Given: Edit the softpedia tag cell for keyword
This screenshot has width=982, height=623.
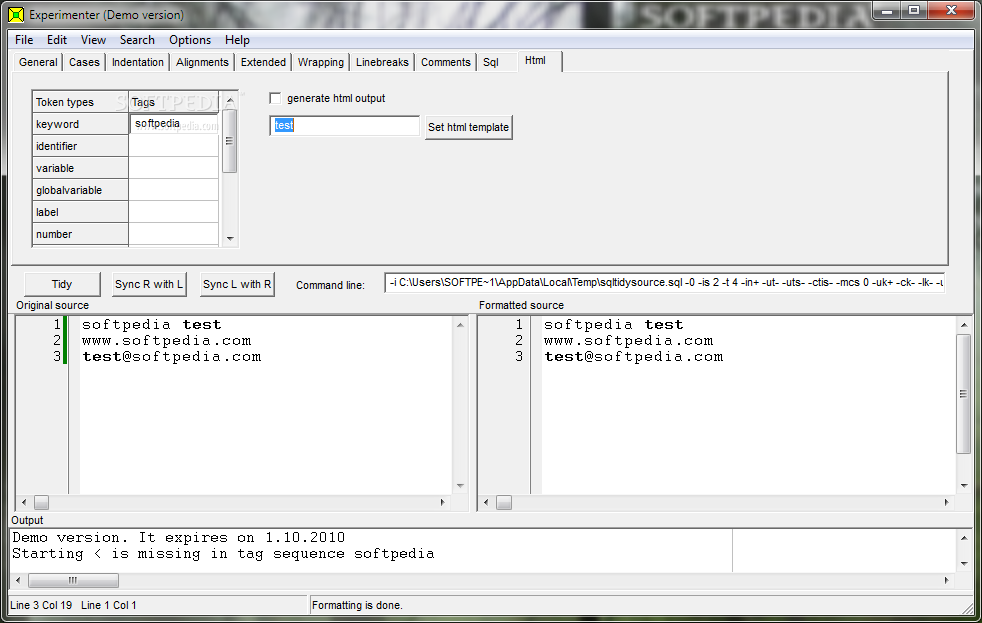Looking at the screenshot, I should [174, 123].
